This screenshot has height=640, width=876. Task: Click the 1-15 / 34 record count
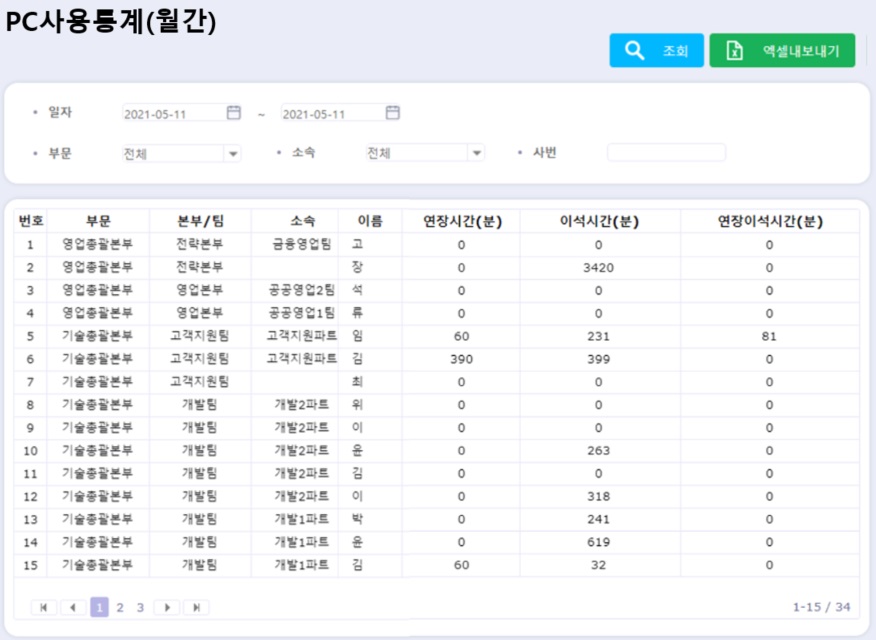coord(821,607)
